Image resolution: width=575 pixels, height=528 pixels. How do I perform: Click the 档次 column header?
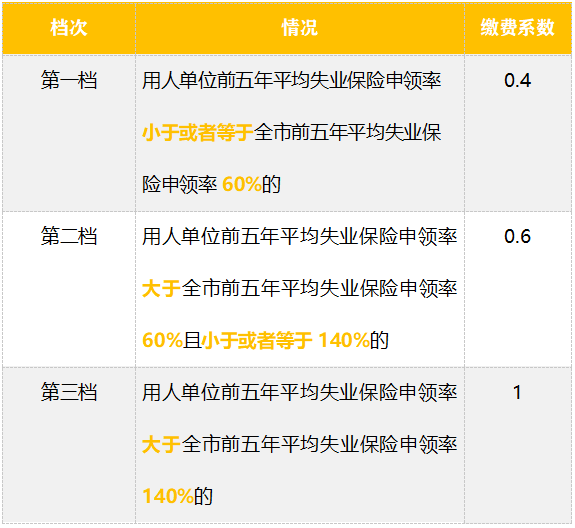click(x=69, y=28)
